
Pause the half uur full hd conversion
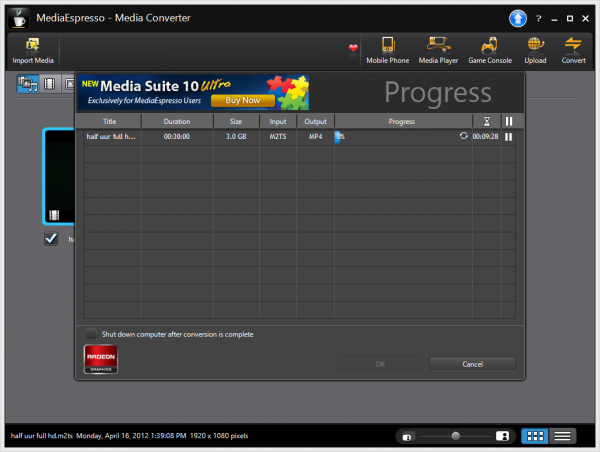(508, 136)
